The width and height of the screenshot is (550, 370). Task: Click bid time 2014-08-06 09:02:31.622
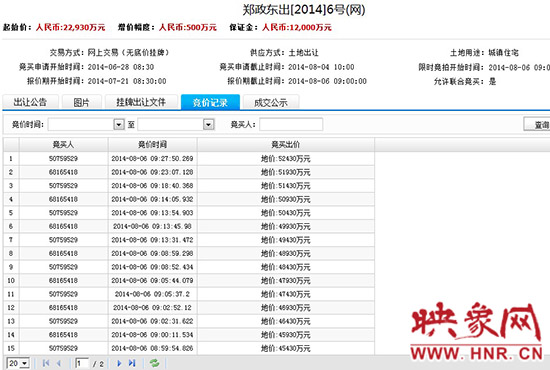152,321
